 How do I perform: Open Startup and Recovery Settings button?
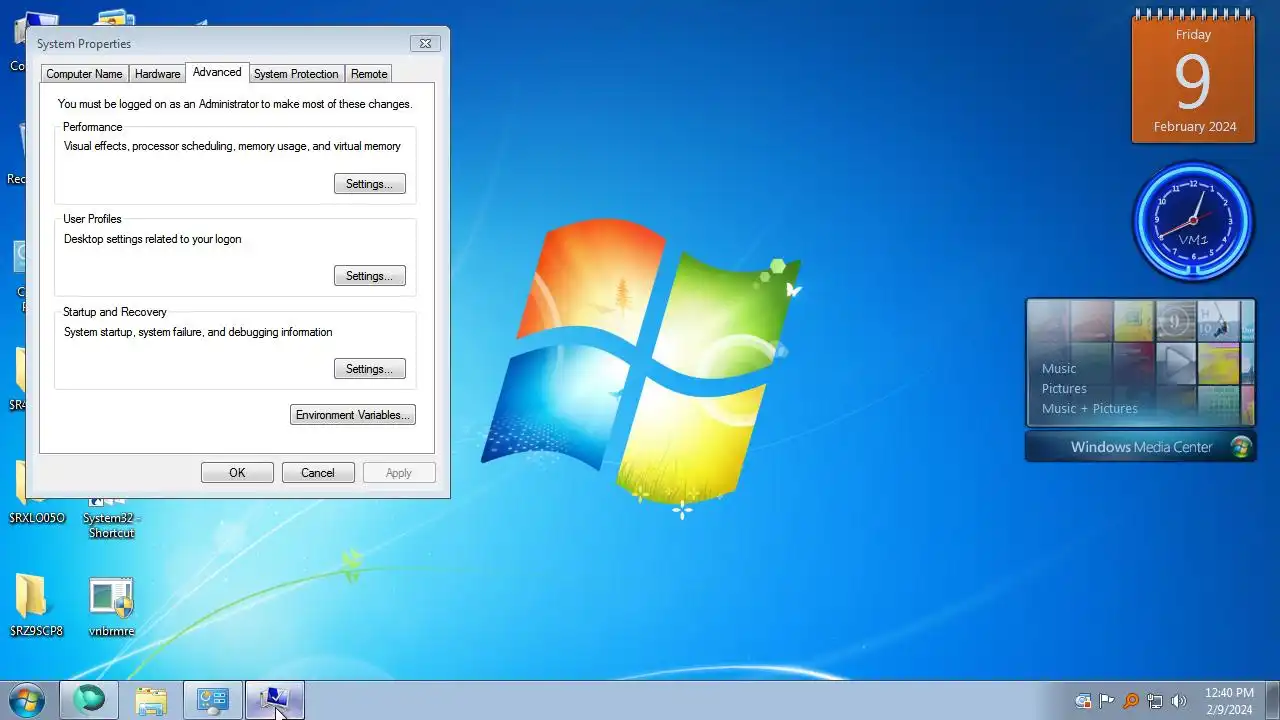(369, 369)
